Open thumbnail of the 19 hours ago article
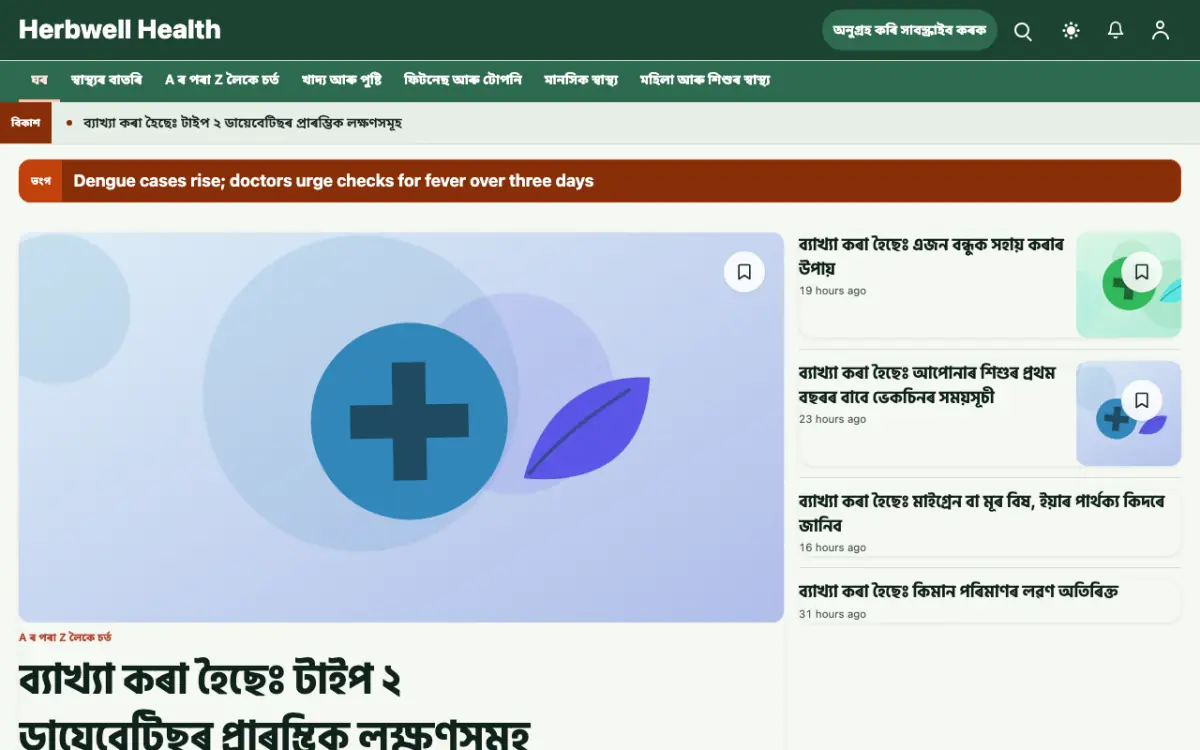The height and width of the screenshot is (750, 1200). (x=1128, y=285)
